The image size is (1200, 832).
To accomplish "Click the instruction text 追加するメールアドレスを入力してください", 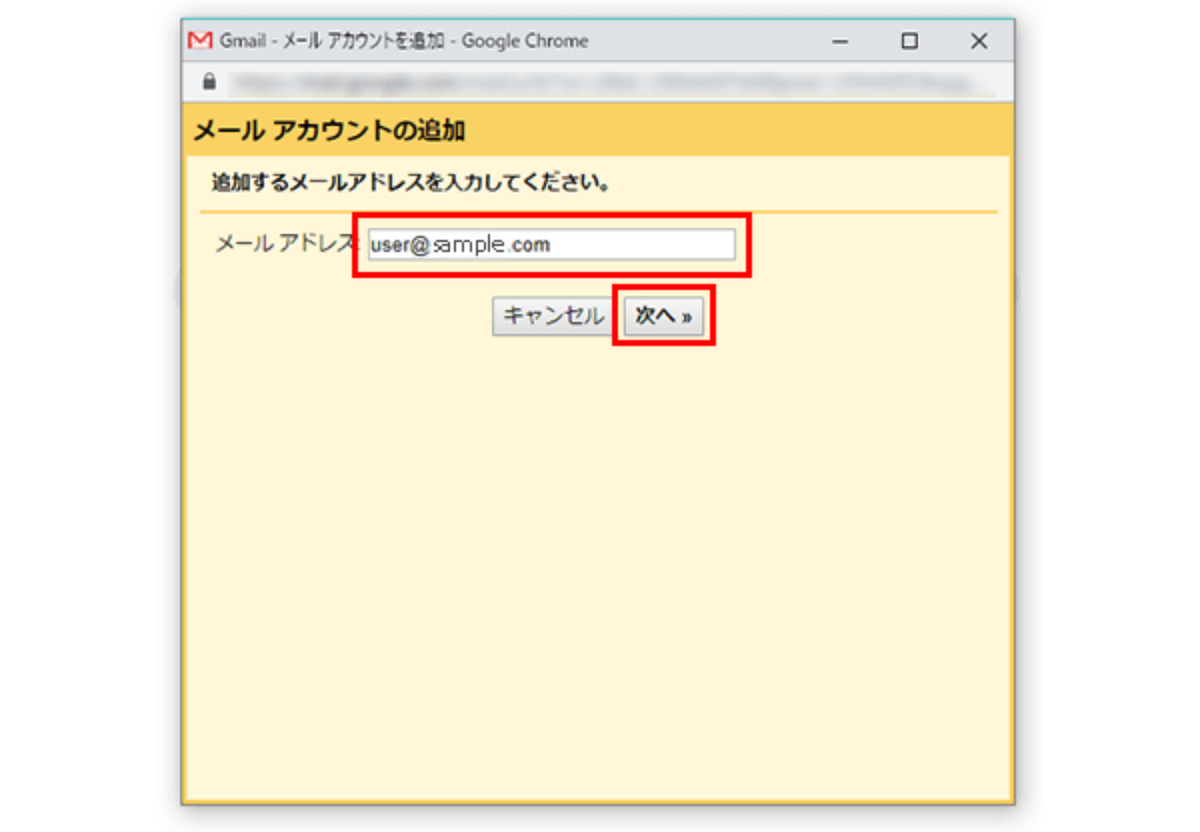I will [411, 184].
